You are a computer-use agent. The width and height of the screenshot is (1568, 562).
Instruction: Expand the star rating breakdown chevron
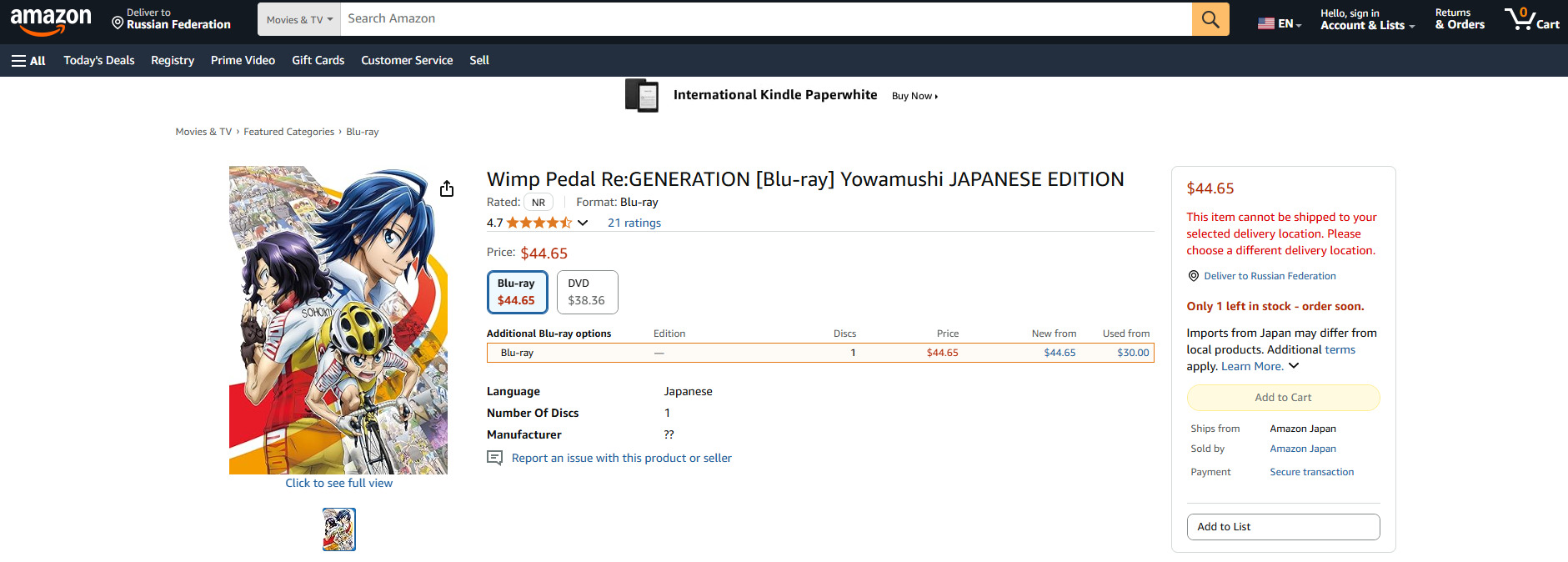click(x=583, y=223)
